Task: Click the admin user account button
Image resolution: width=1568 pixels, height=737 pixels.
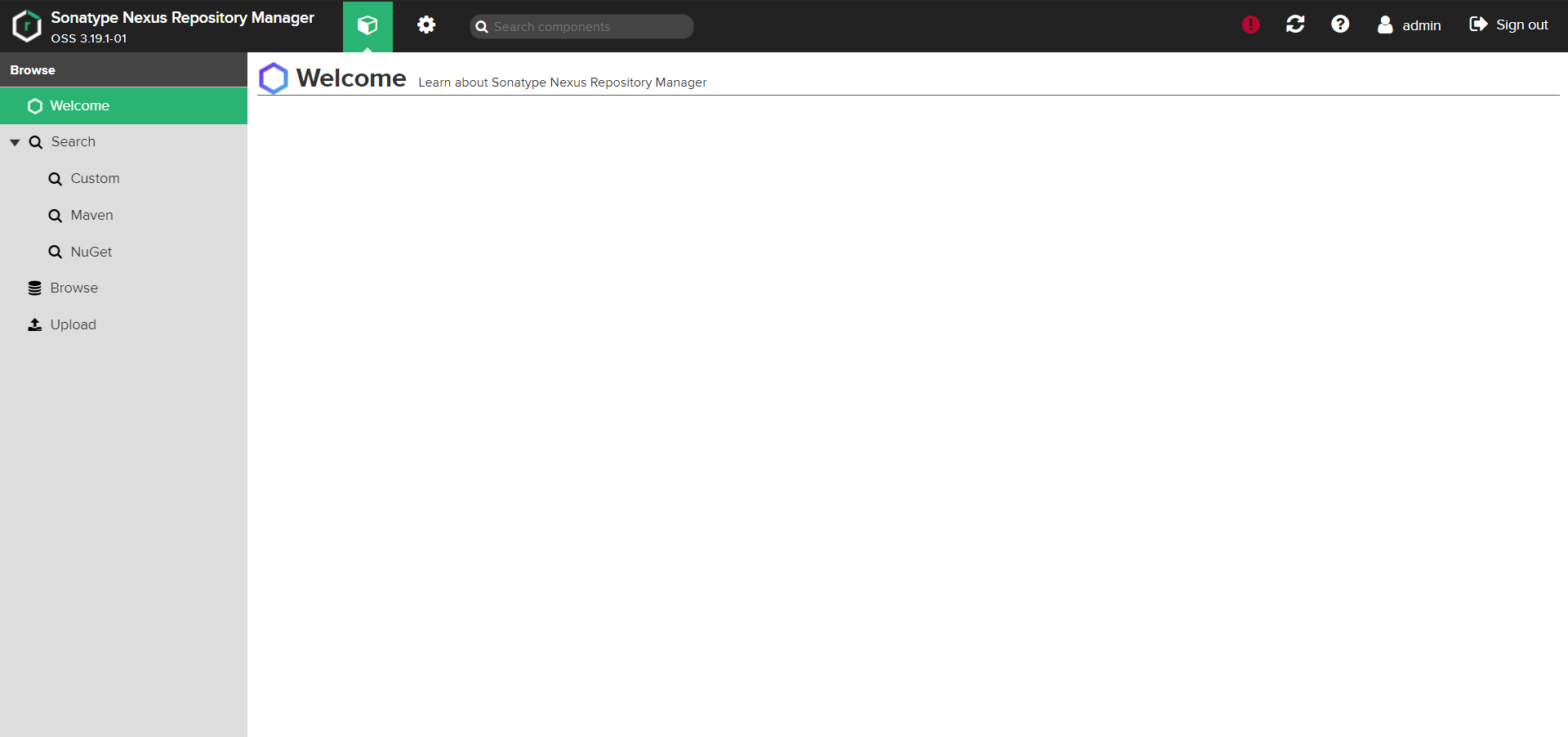Action: click(1409, 25)
